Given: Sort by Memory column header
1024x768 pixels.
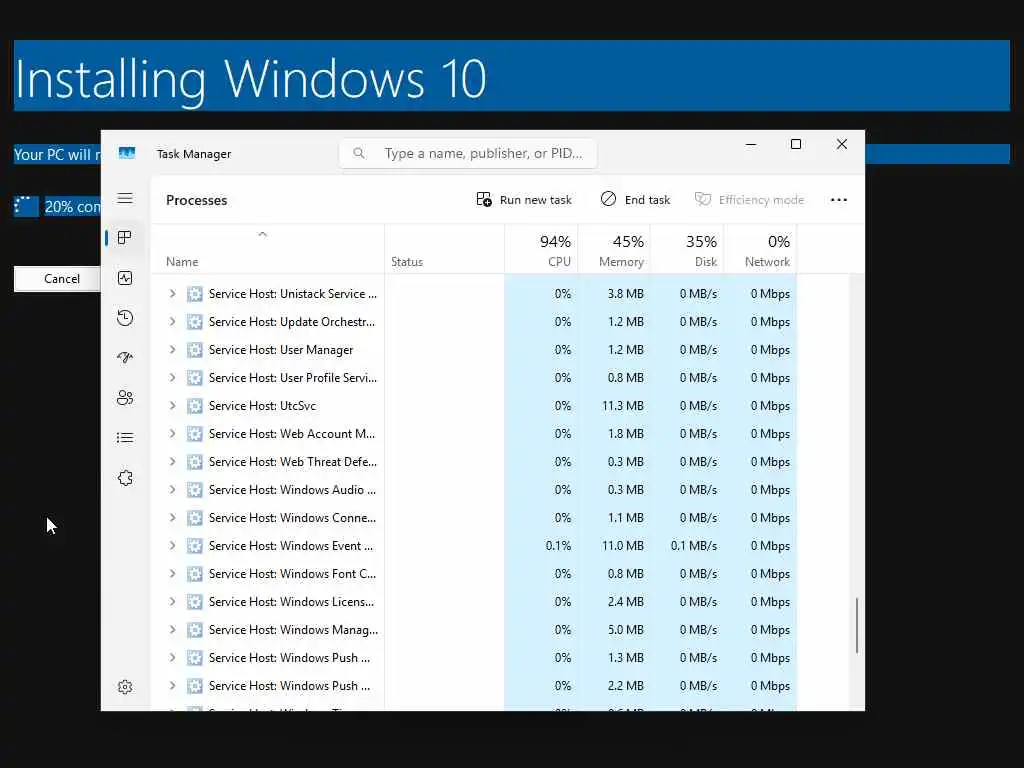Looking at the screenshot, I should [615, 250].
